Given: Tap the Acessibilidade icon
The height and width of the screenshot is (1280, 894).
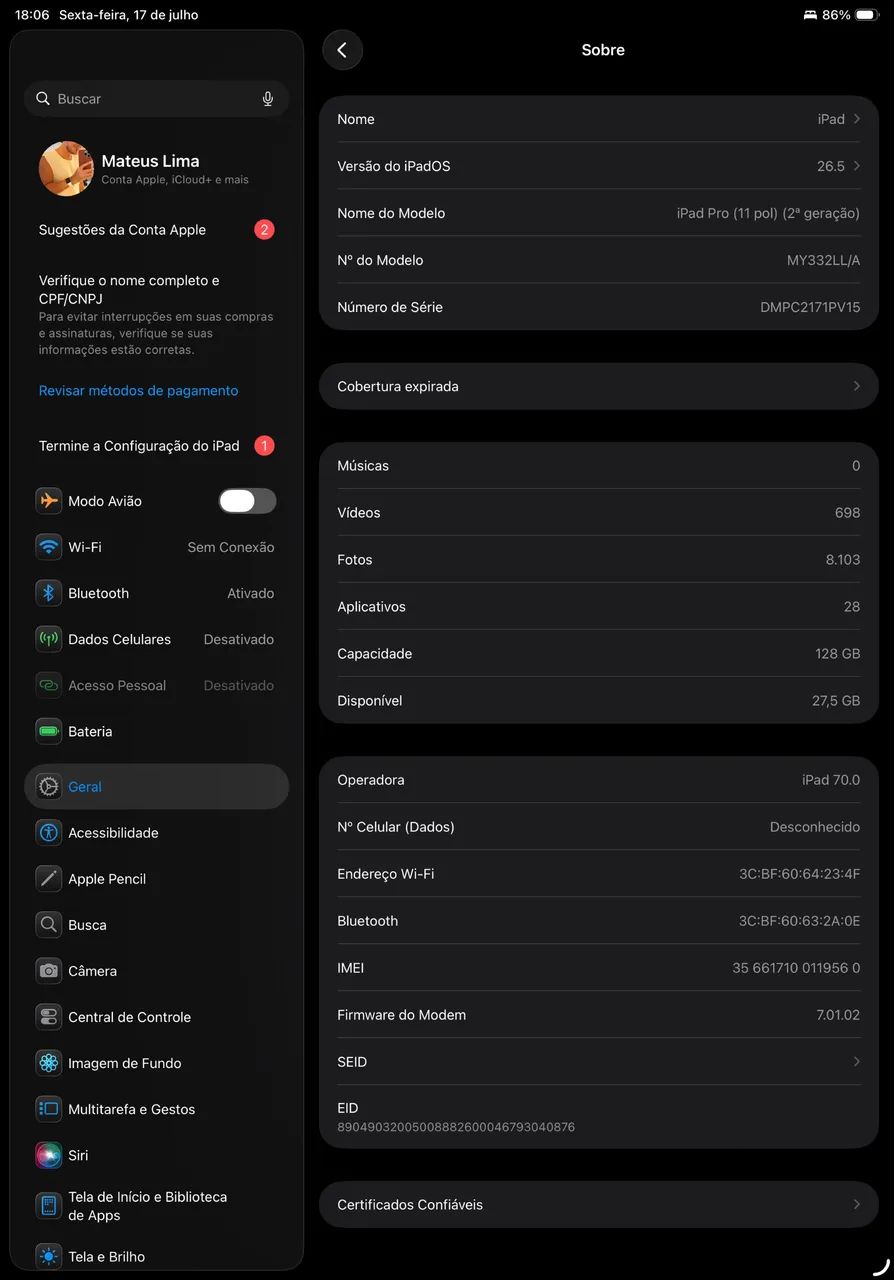Looking at the screenshot, I should (x=49, y=833).
